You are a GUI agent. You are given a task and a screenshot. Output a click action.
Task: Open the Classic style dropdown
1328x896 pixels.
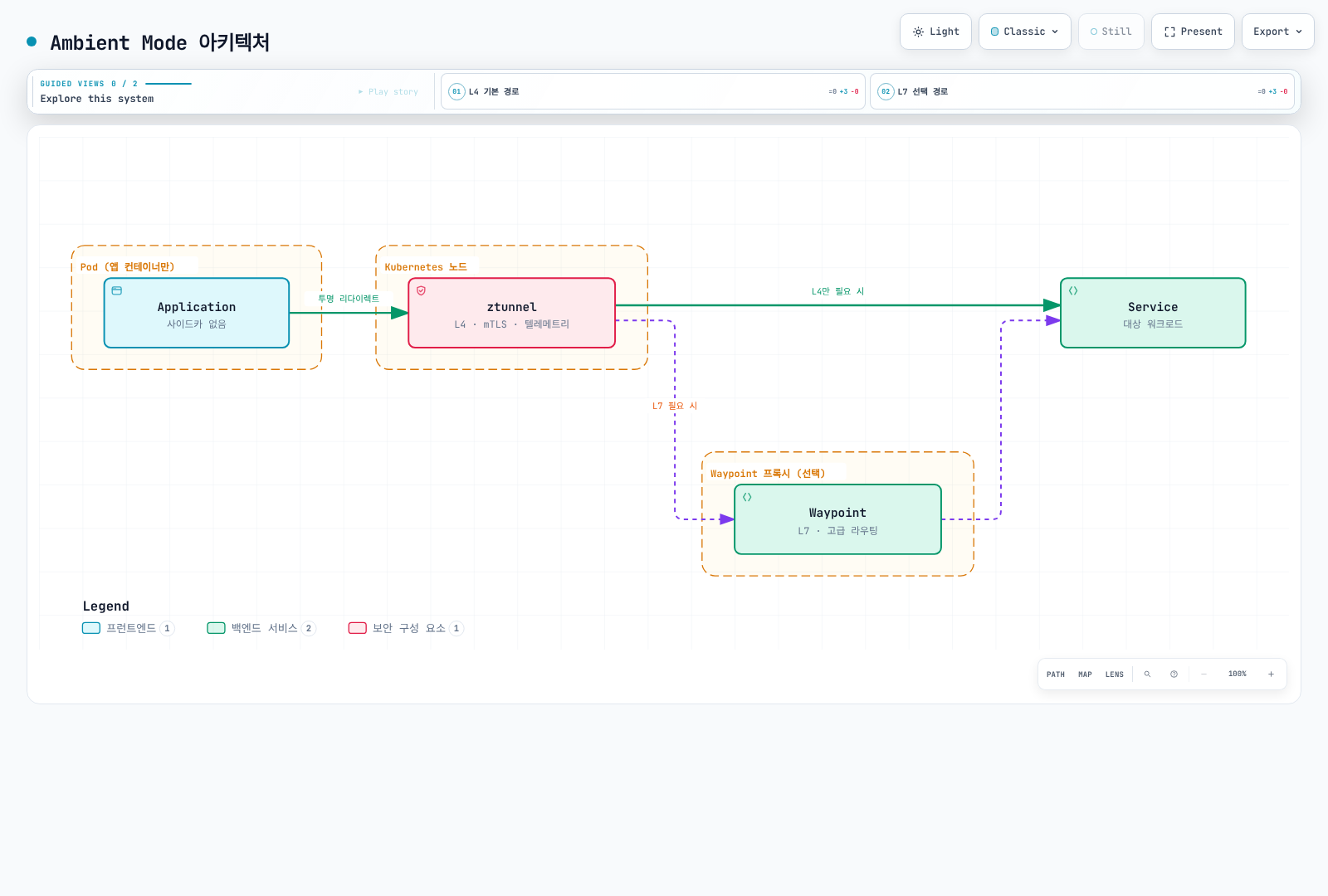pyautogui.click(x=1024, y=32)
